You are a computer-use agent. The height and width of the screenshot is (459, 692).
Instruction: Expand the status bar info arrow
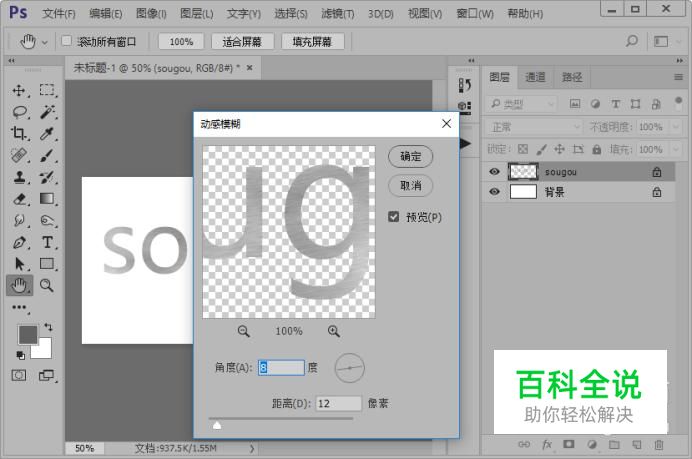[252, 448]
